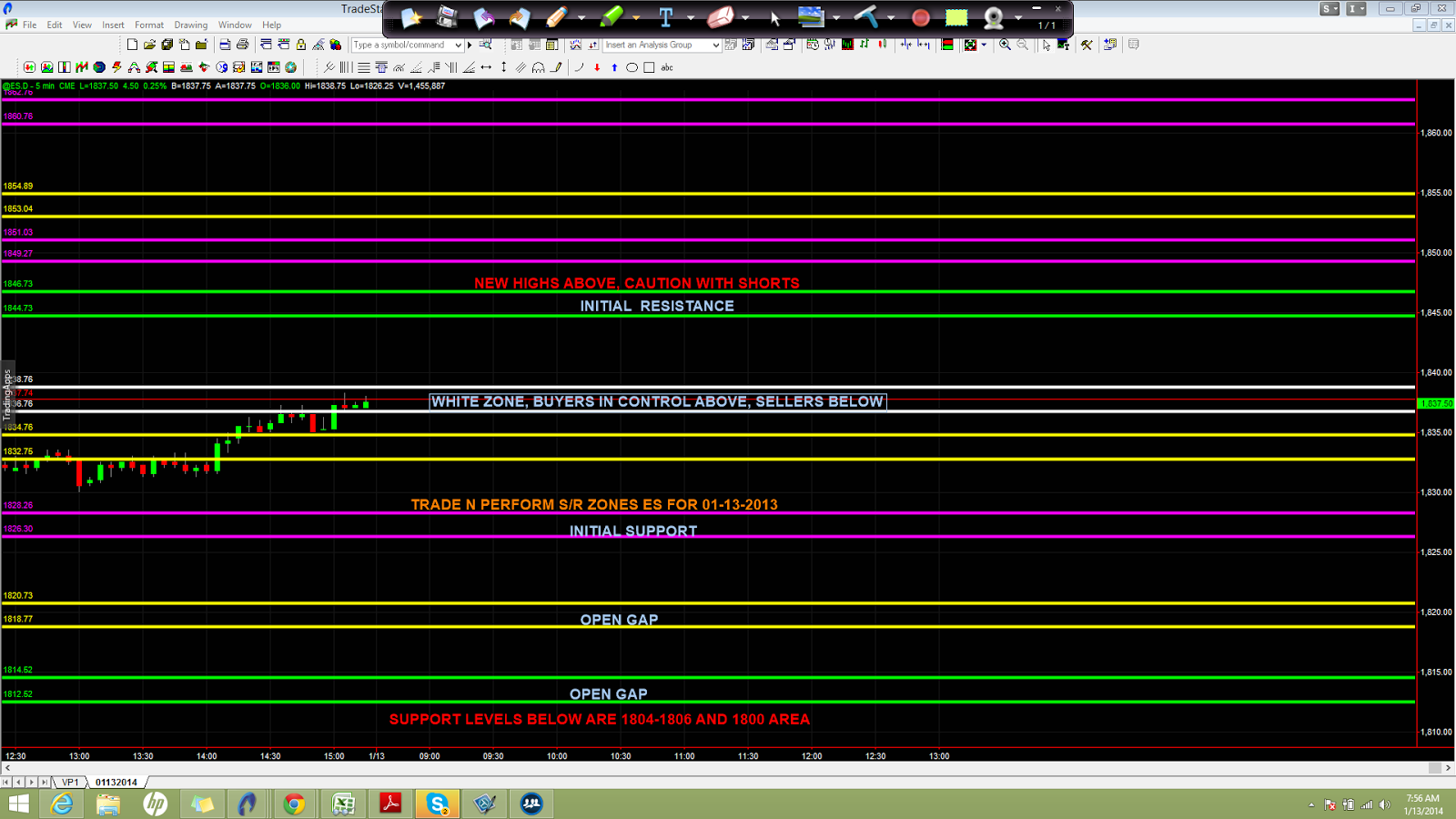Select the eraser tool on annotation bar
This screenshot has height=819, width=1456.
tap(720, 17)
